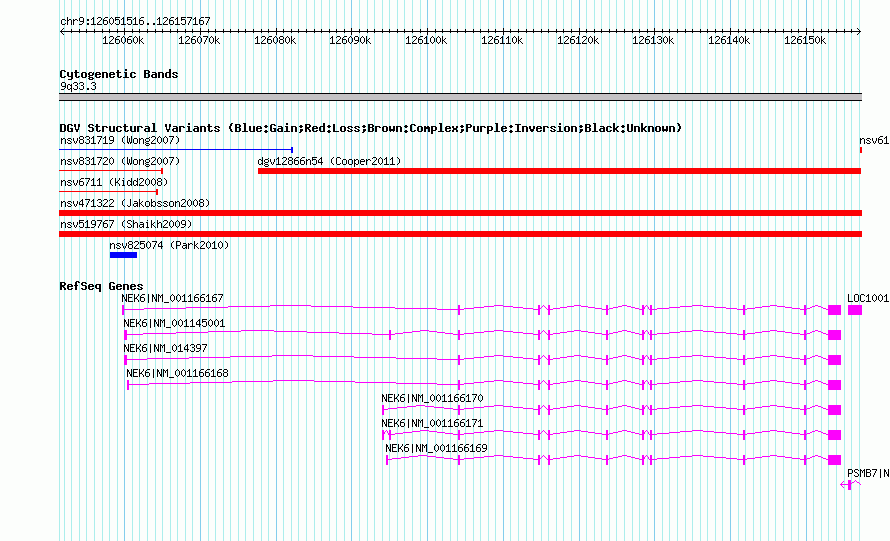This screenshot has height=541, width=890.
Task: Select the Cytogenetic Bands track title
Action: click(x=119, y=74)
